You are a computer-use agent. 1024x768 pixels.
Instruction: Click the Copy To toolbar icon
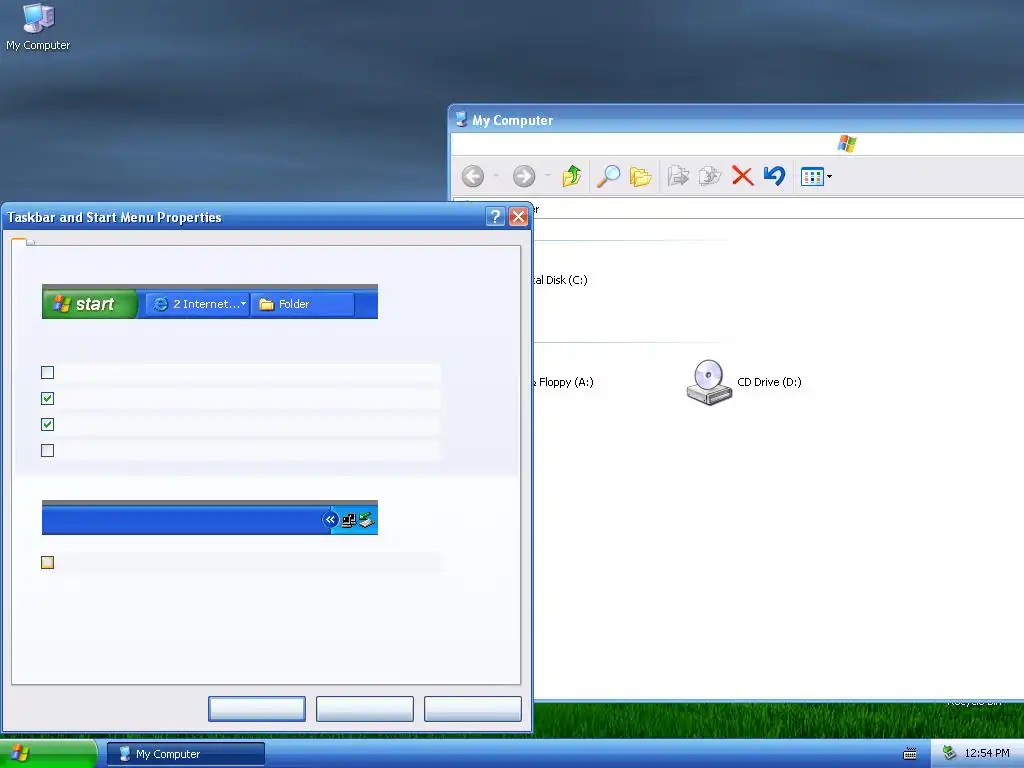[x=710, y=176]
